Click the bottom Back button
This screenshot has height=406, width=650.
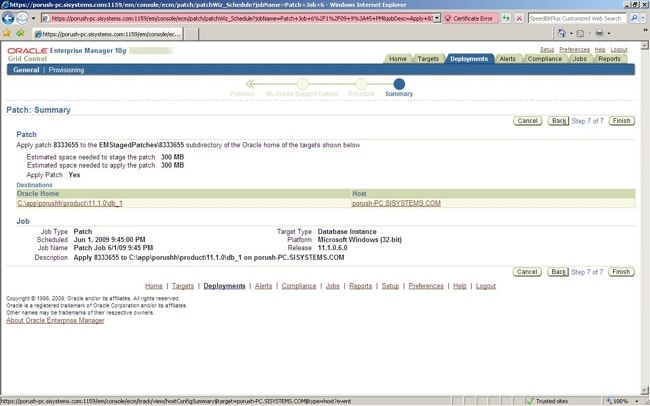point(558,272)
